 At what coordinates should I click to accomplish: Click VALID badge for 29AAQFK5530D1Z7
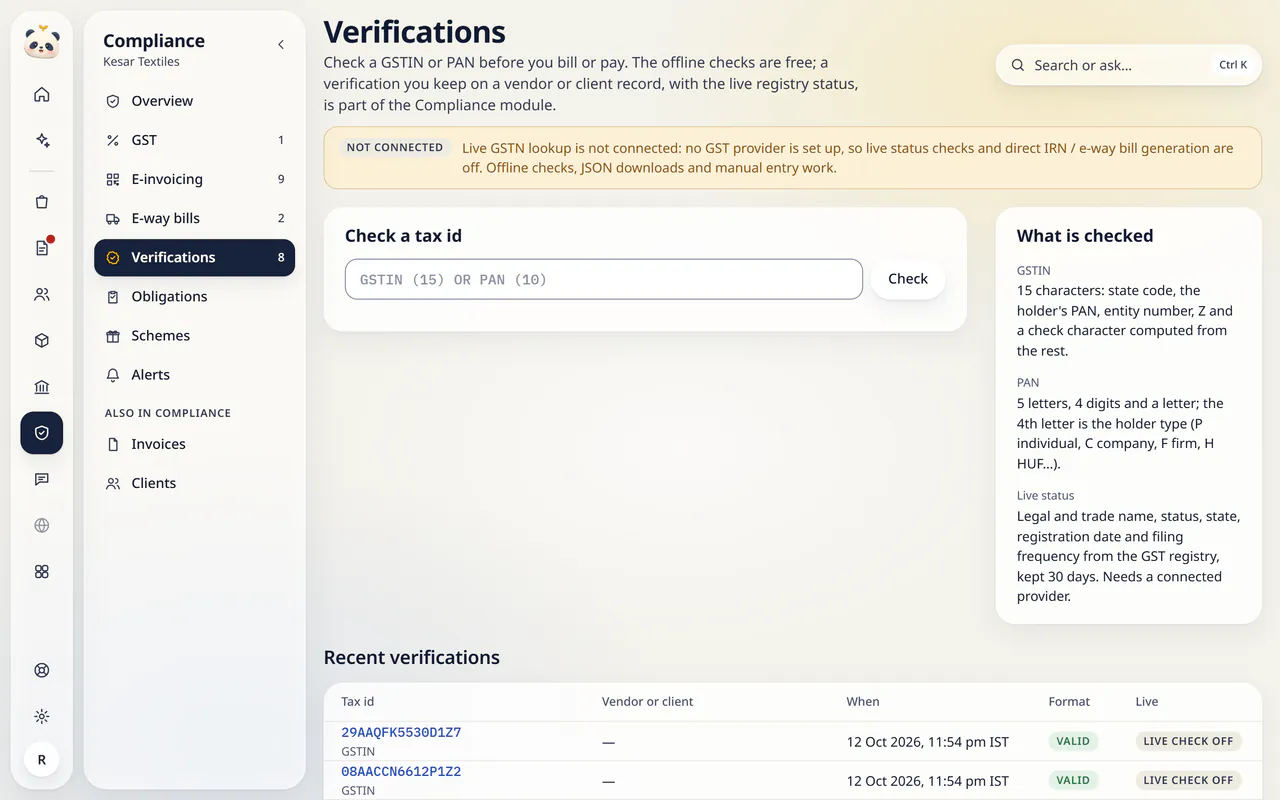[1073, 741]
